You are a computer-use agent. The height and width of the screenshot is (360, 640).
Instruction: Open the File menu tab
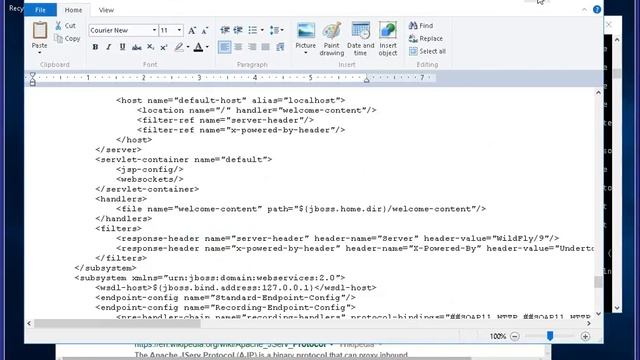[x=40, y=10]
